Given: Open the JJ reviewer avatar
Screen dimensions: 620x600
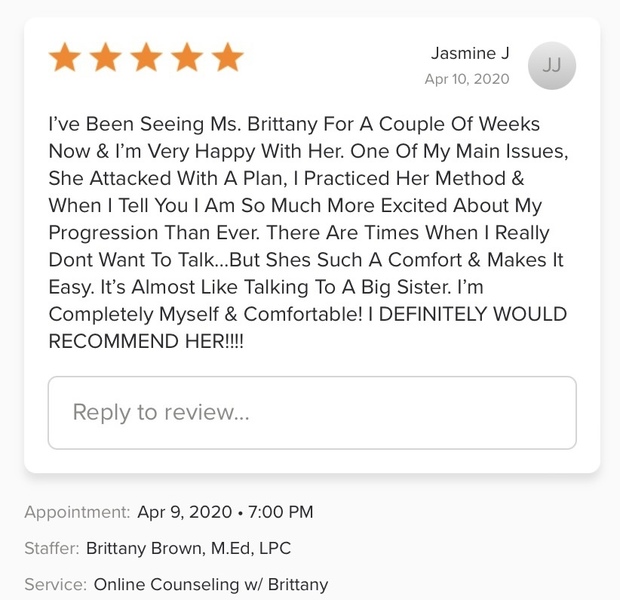Looking at the screenshot, I should [551, 65].
